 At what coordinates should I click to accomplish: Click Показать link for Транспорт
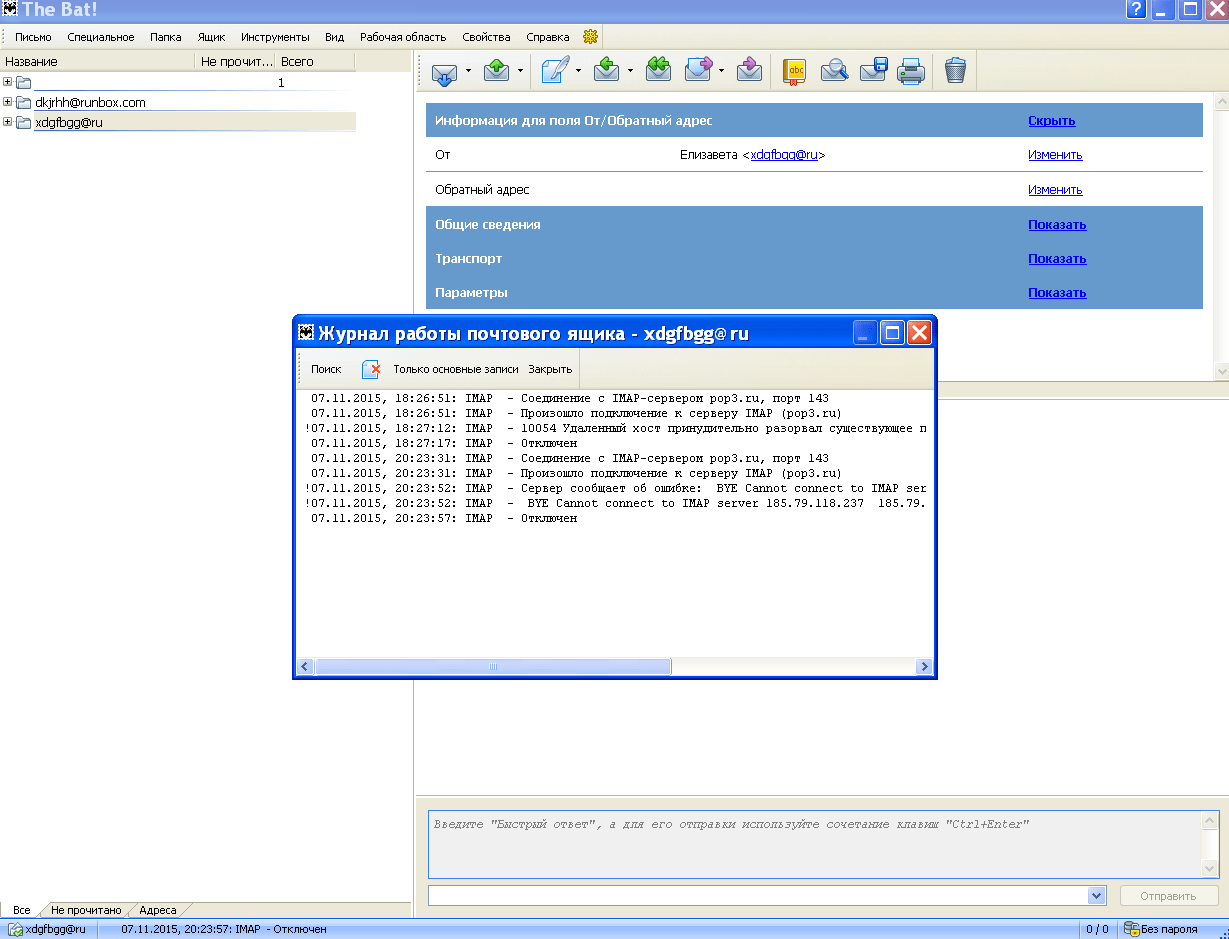(1057, 259)
